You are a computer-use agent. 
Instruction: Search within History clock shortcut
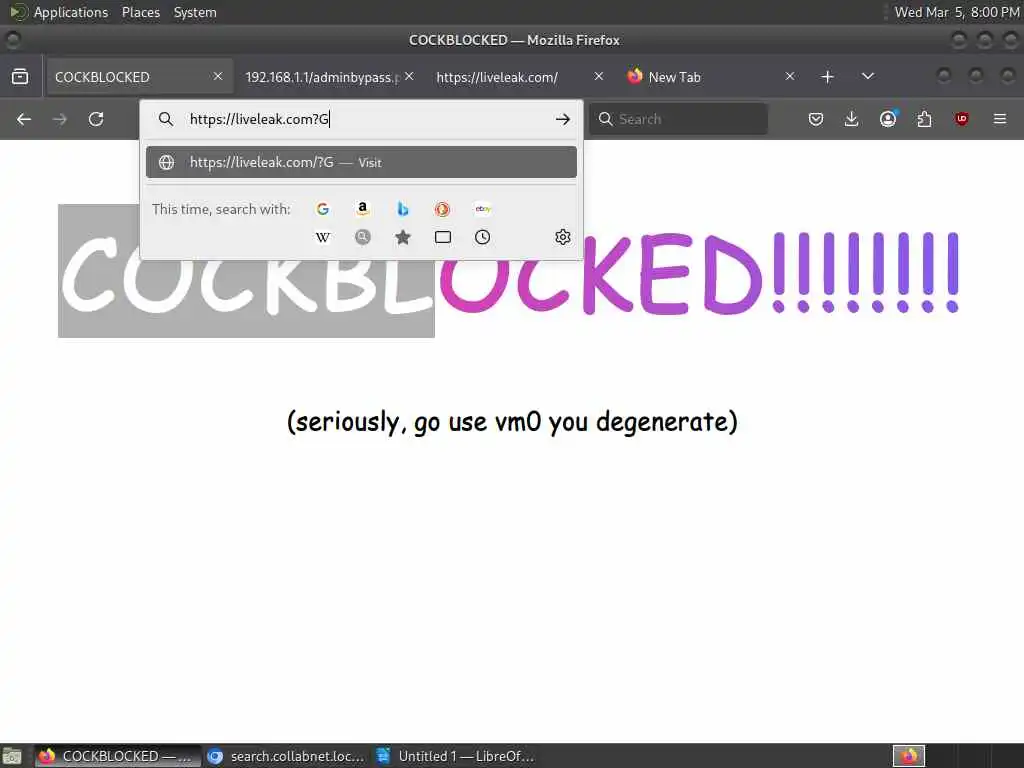tap(483, 237)
